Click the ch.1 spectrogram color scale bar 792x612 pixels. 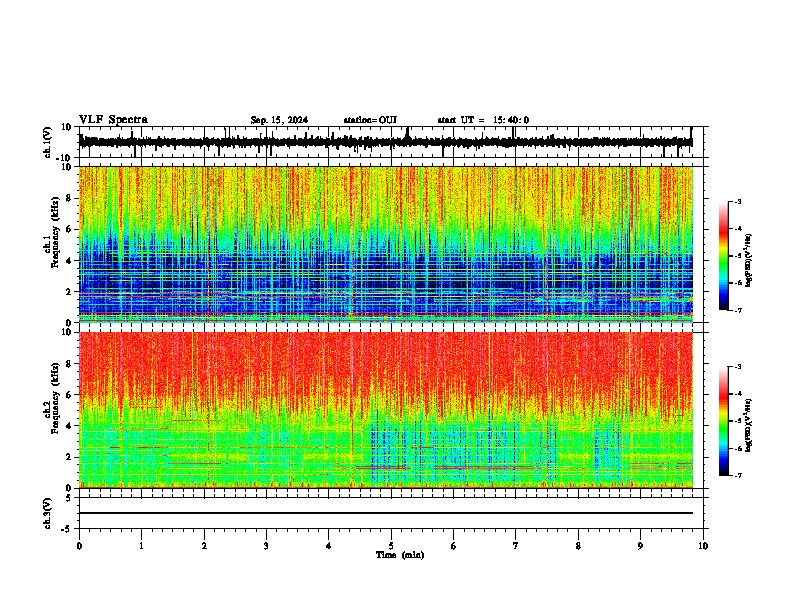click(x=723, y=256)
